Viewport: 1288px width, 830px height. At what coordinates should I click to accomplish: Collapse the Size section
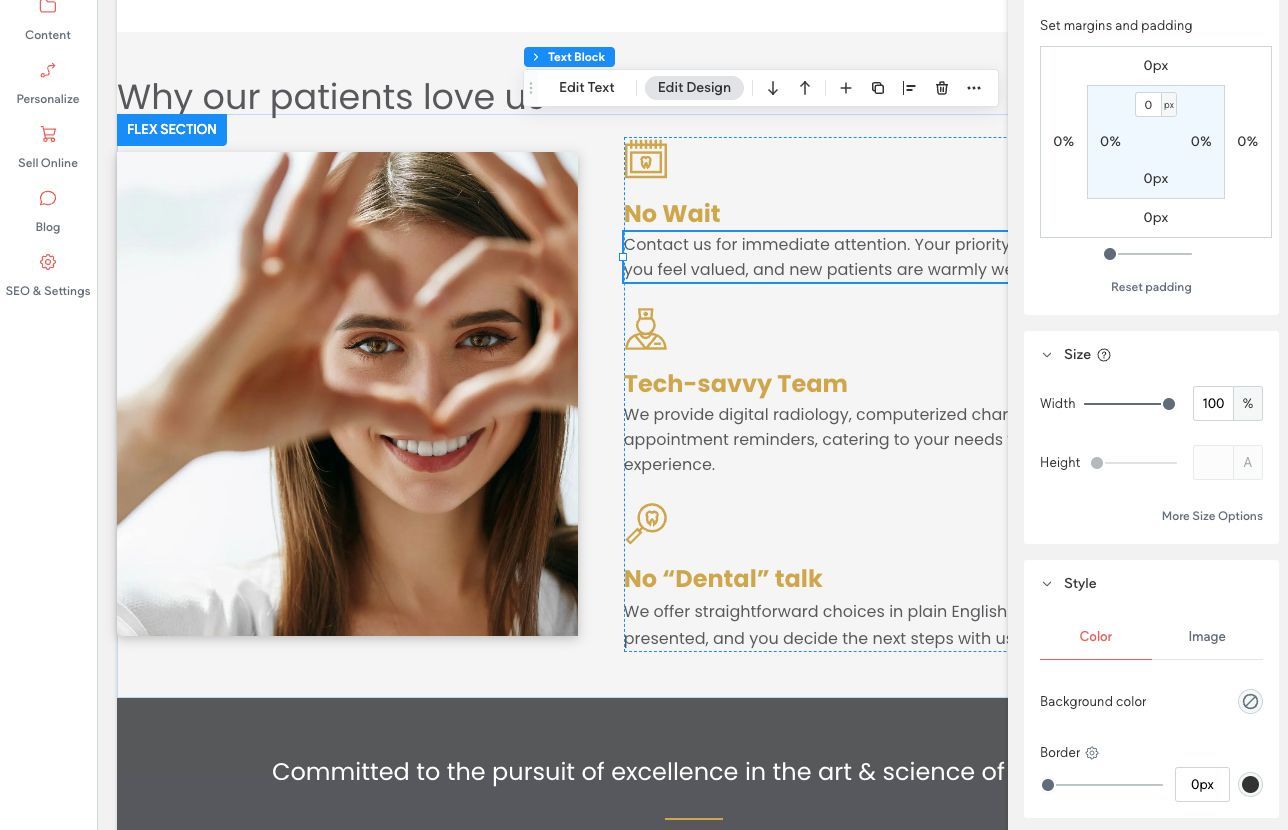pos(1047,355)
